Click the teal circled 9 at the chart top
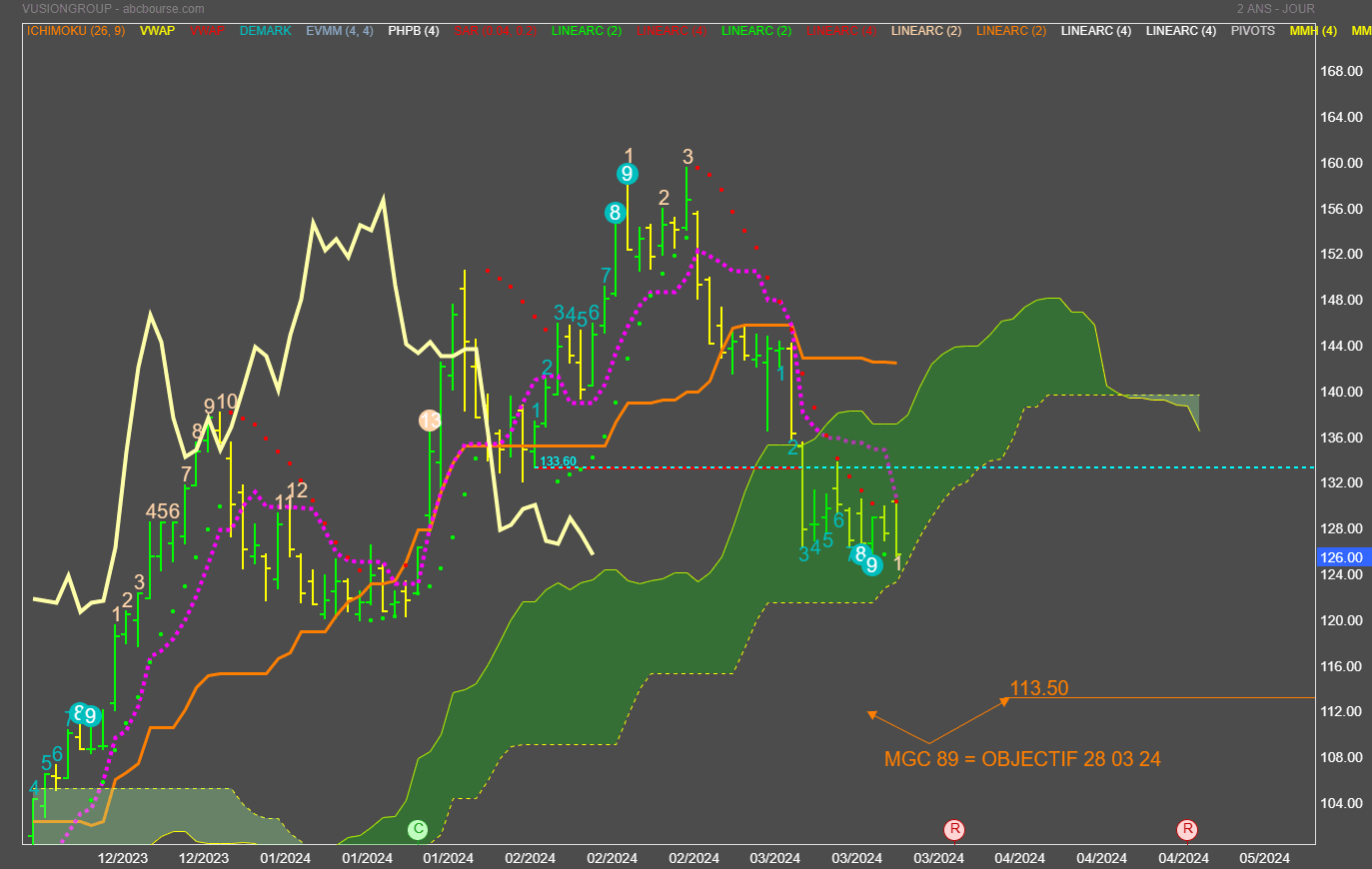This screenshot has height=869, width=1372. pos(627,174)
